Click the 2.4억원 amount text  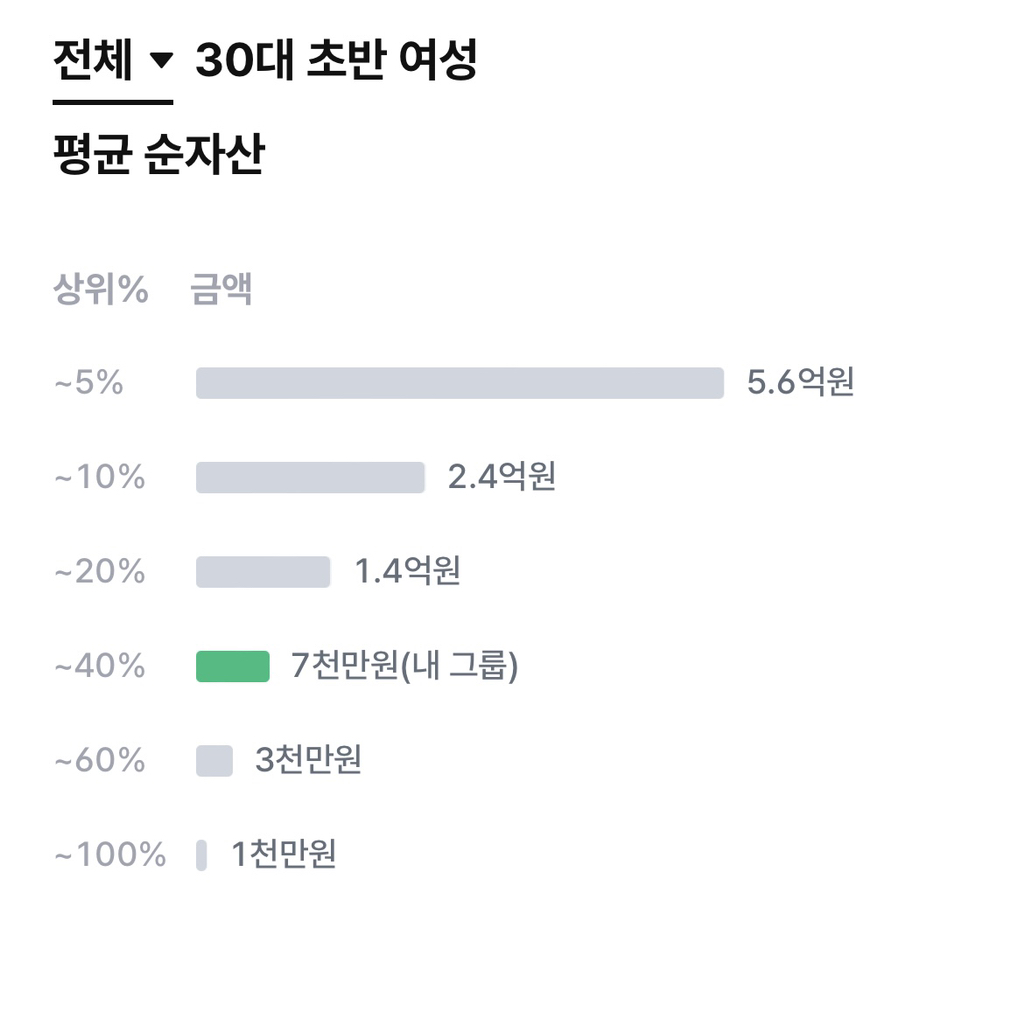(x=501, y=477)
